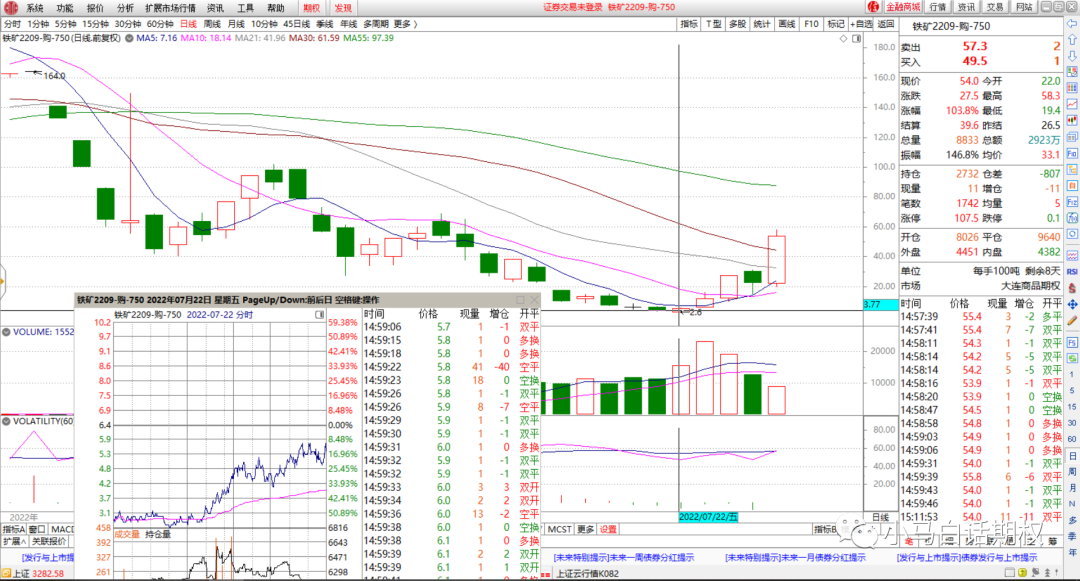Switch chart to 60分钟 period
Image resolution: width=1080 pixels, height=581 pixels.
pyautogui.click(x=160, y=23)
